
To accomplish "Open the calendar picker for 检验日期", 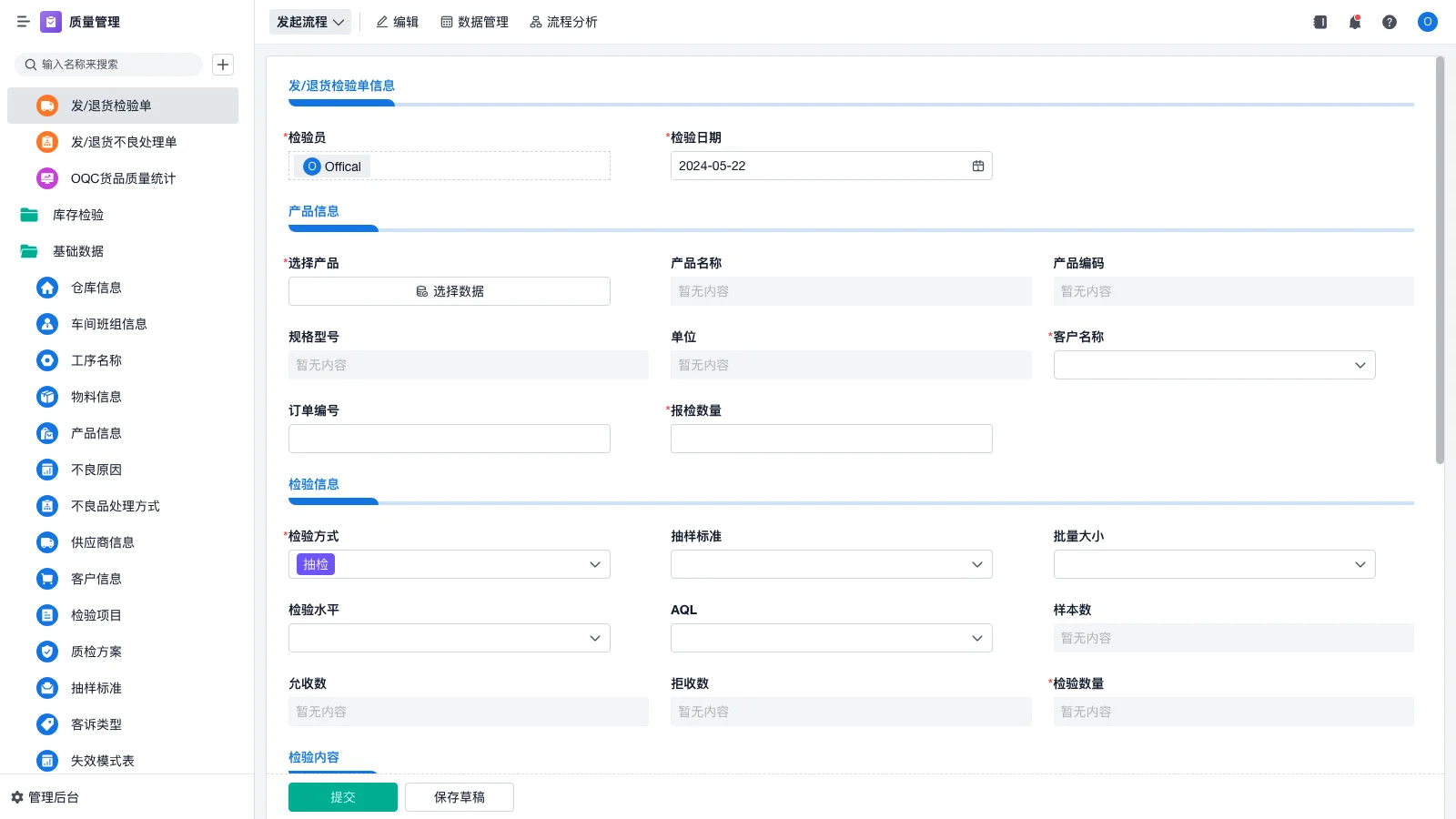I will pos(977,166).
